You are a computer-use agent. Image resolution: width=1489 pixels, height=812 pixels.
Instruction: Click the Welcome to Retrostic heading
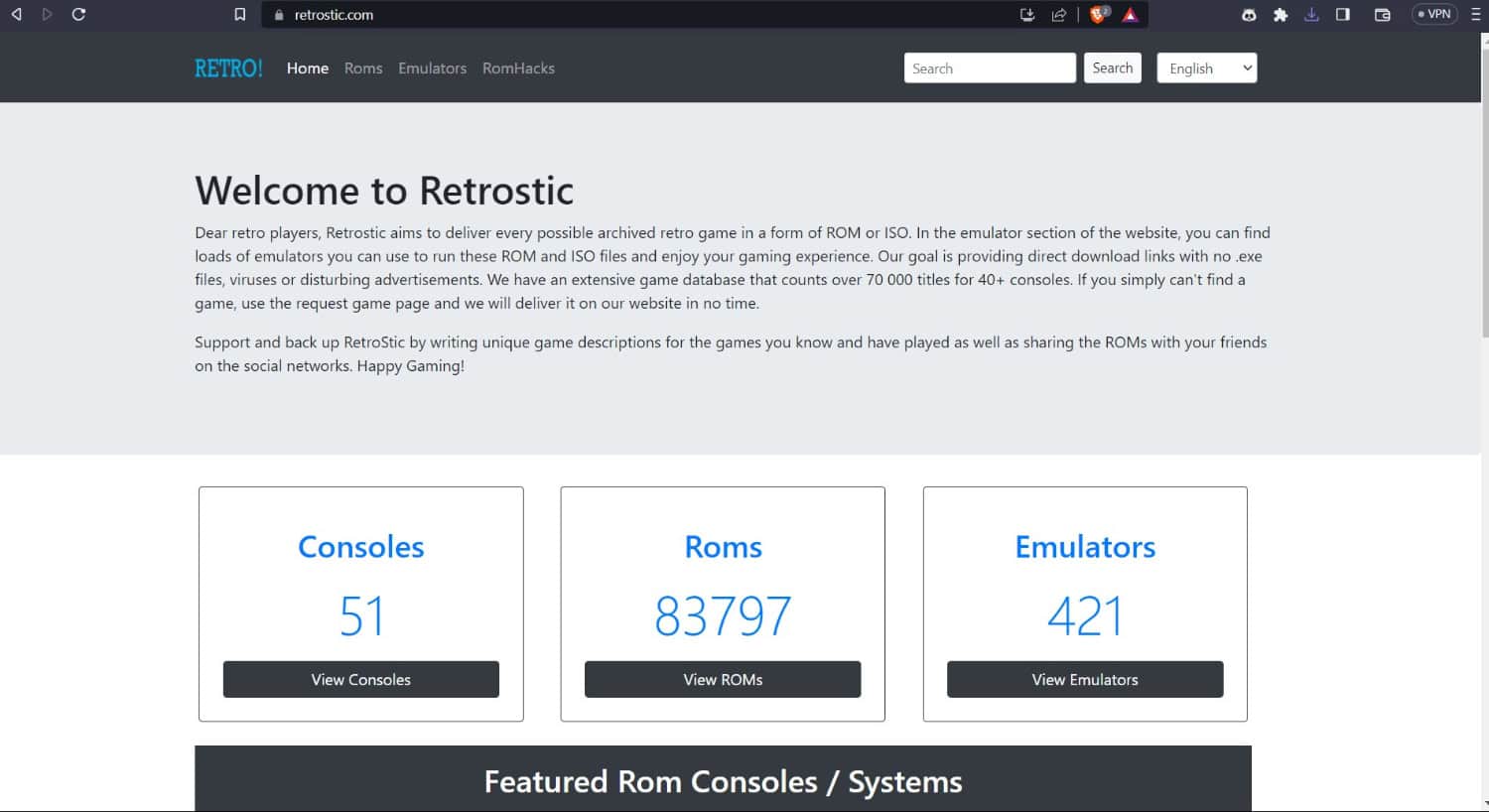click(384, 190)
